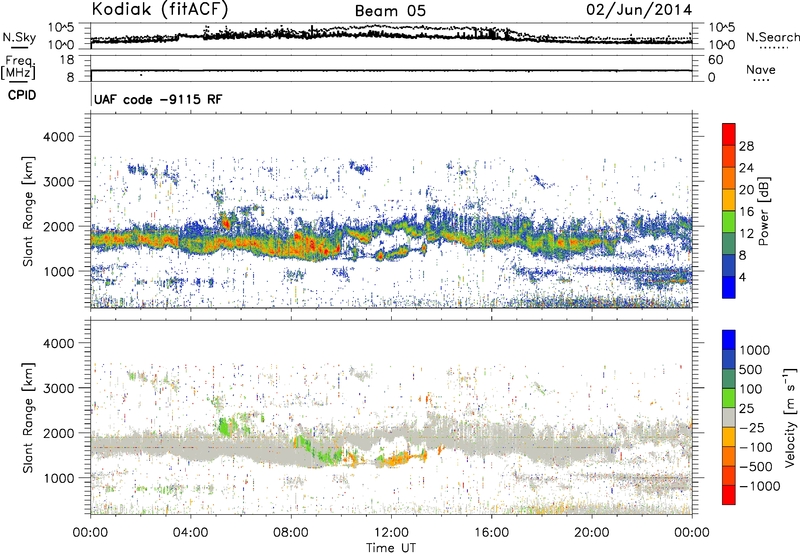Click the "28" tick on Power colorbar
Viewport: 800px width, 554px height.
point(746,146)
